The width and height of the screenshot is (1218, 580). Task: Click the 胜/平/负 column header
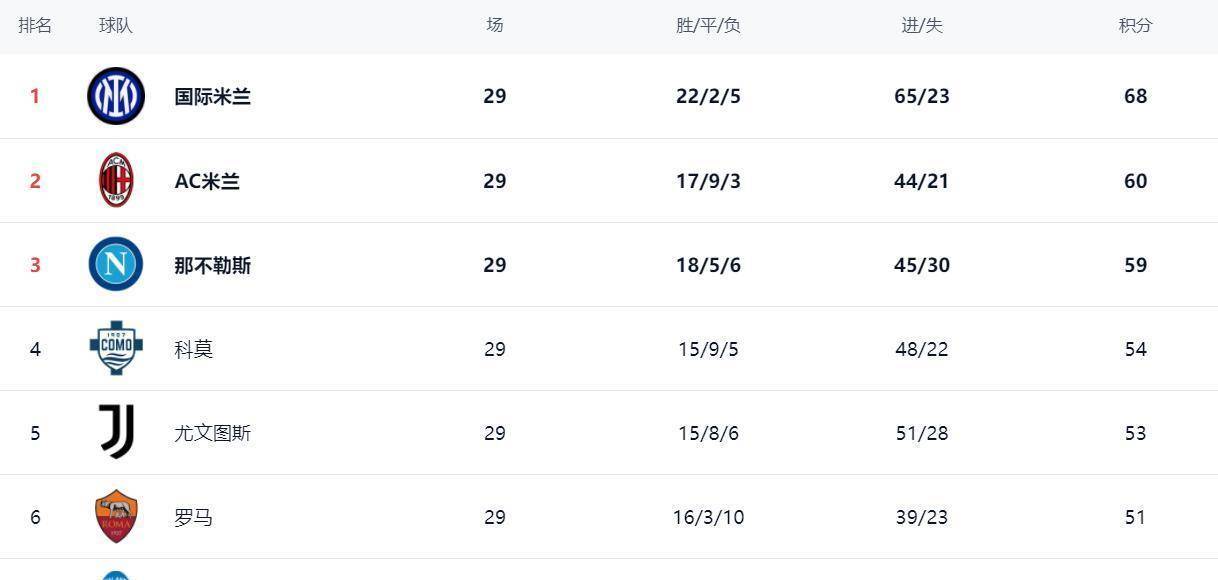708,25
